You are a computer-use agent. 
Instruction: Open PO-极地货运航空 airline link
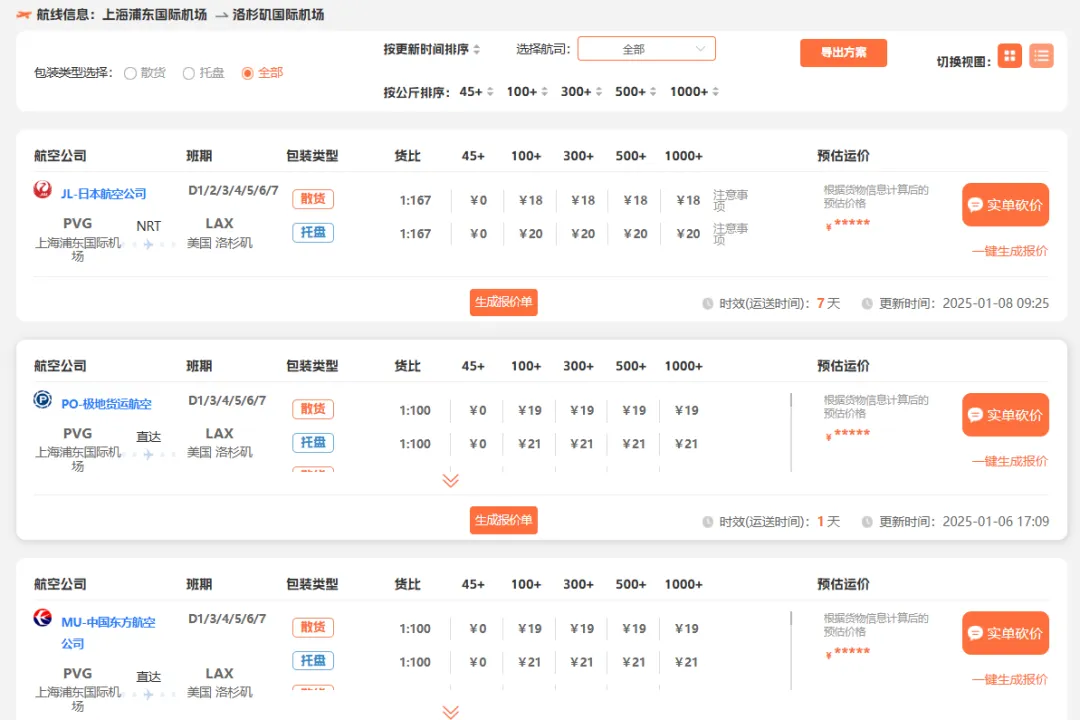click(x=106, y=404)
